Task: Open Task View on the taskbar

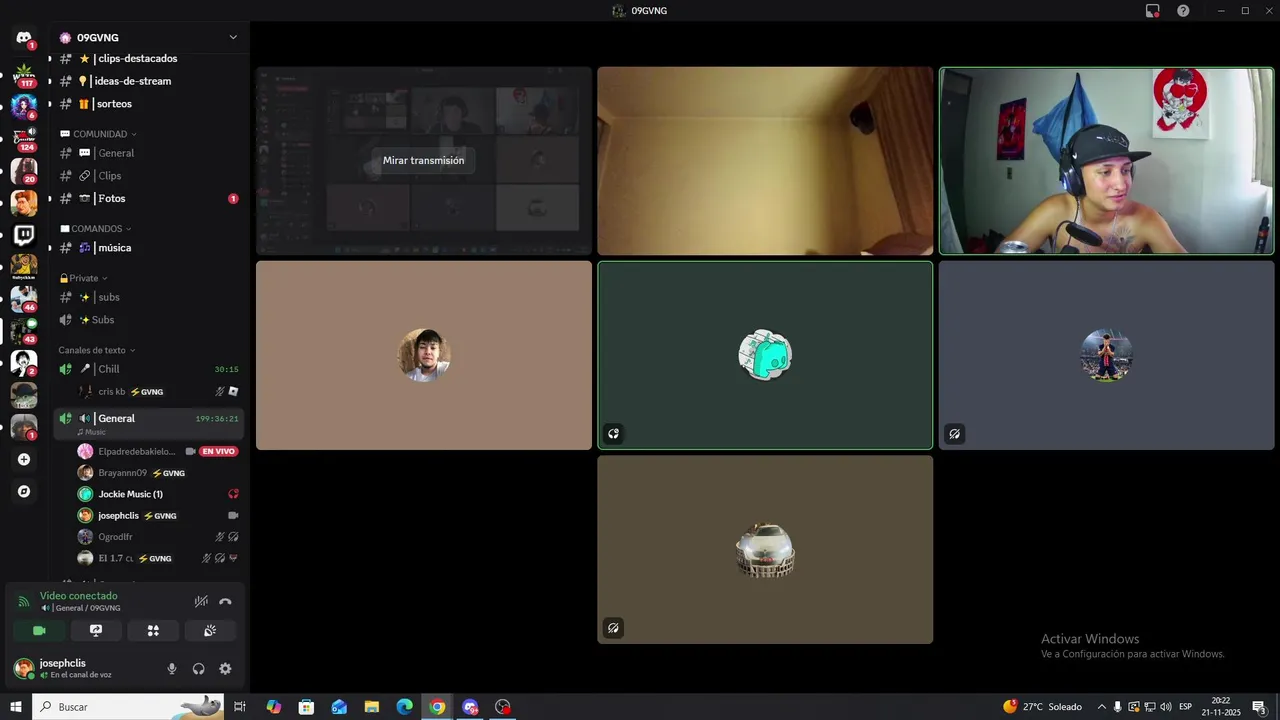Action: coord(240,707)
